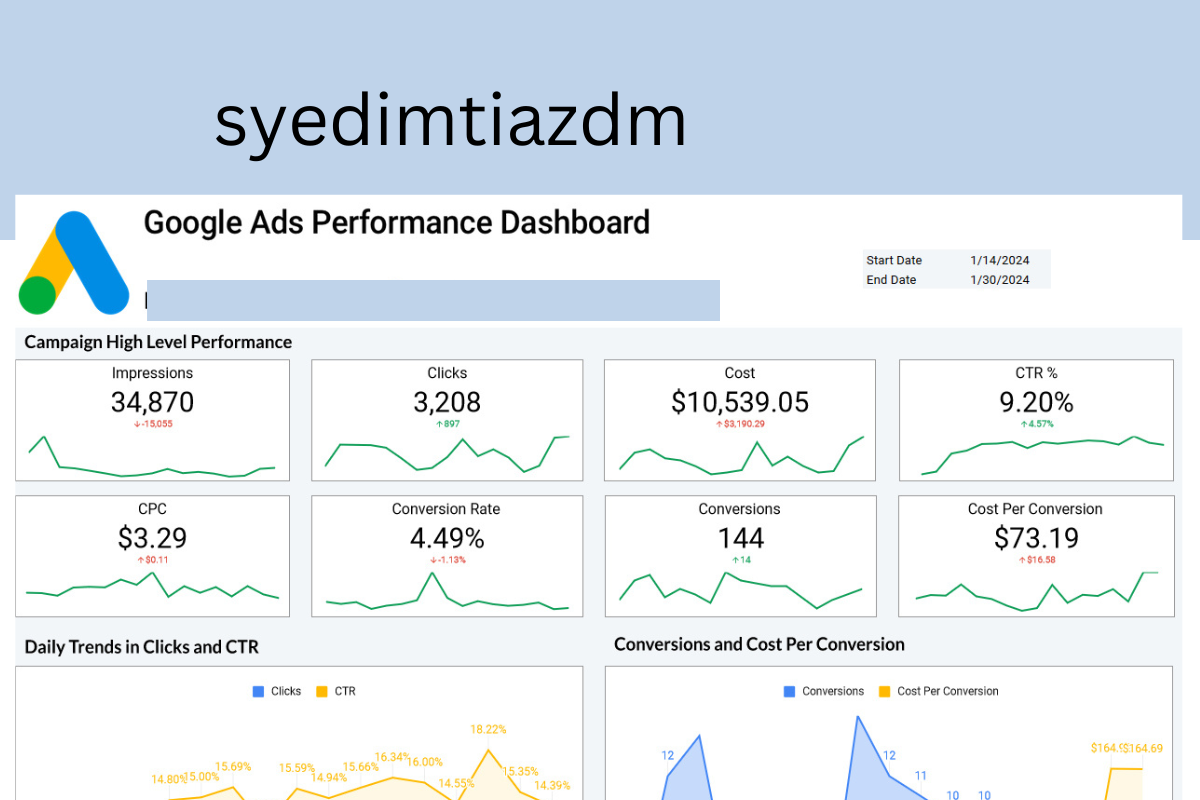Toggle the CTR series legend label
This screenshot has width=1200, height=800.
click(345, 691)
